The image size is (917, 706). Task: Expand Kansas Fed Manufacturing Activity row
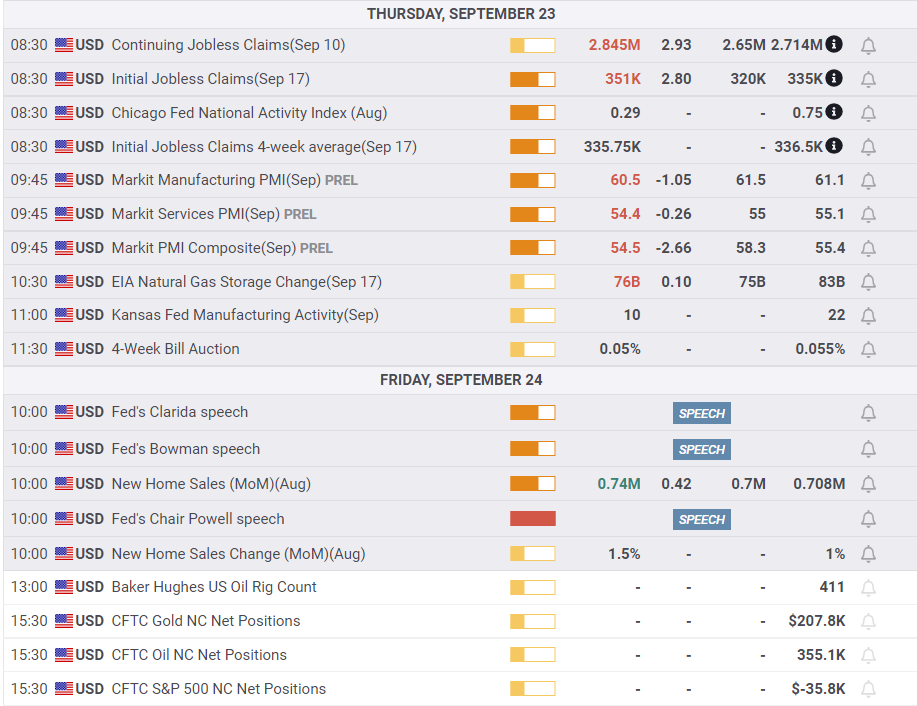coord(460,315)
